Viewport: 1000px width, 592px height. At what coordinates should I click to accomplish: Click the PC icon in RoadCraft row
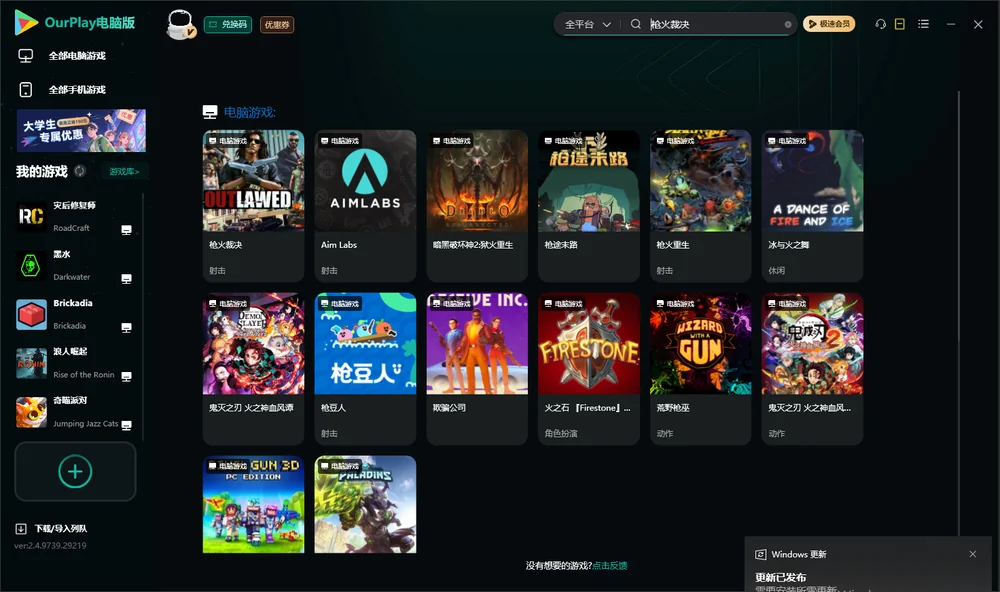[x=126, y=230]
